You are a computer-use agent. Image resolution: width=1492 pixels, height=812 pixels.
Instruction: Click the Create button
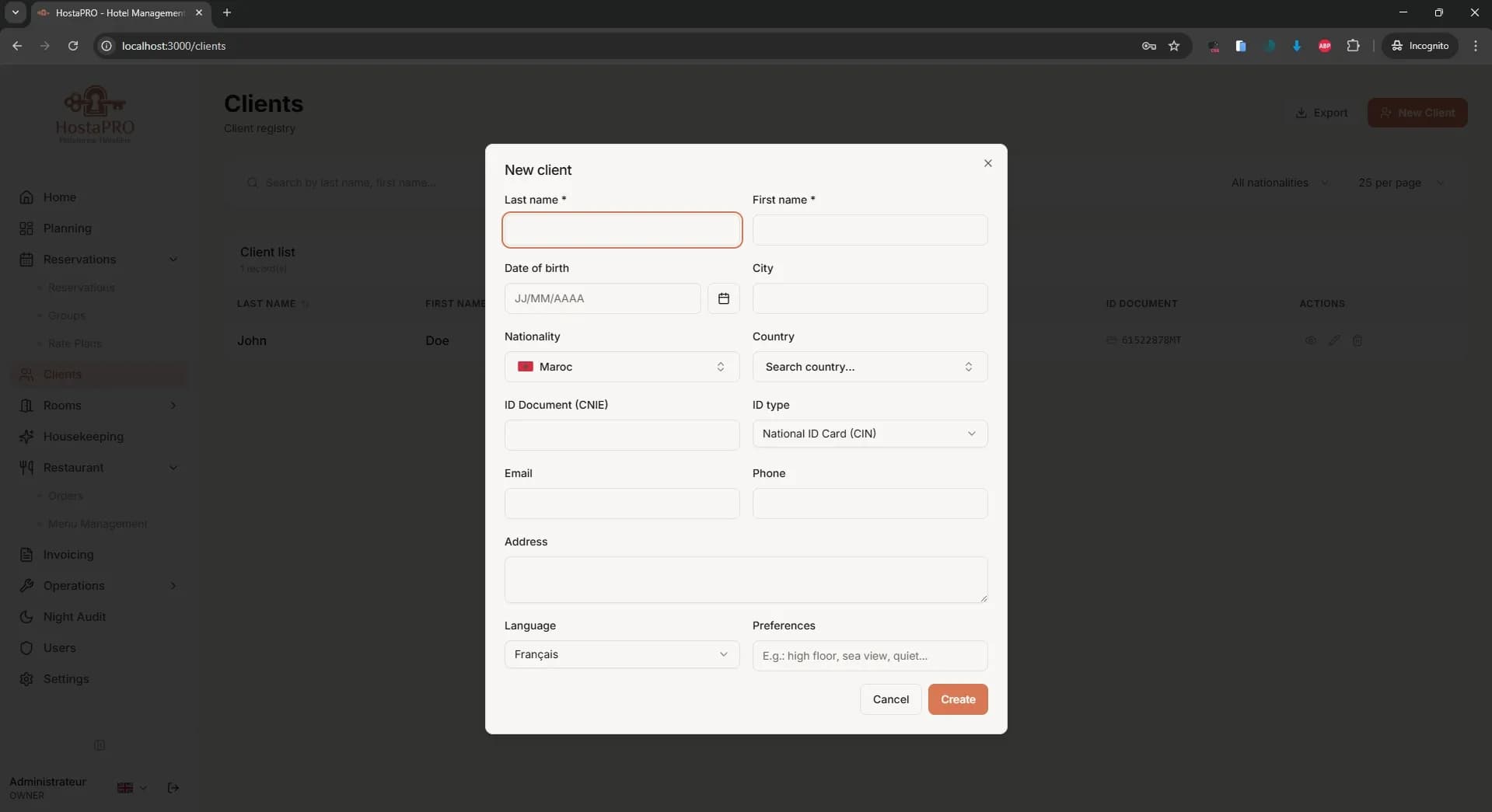pos(957,699)
